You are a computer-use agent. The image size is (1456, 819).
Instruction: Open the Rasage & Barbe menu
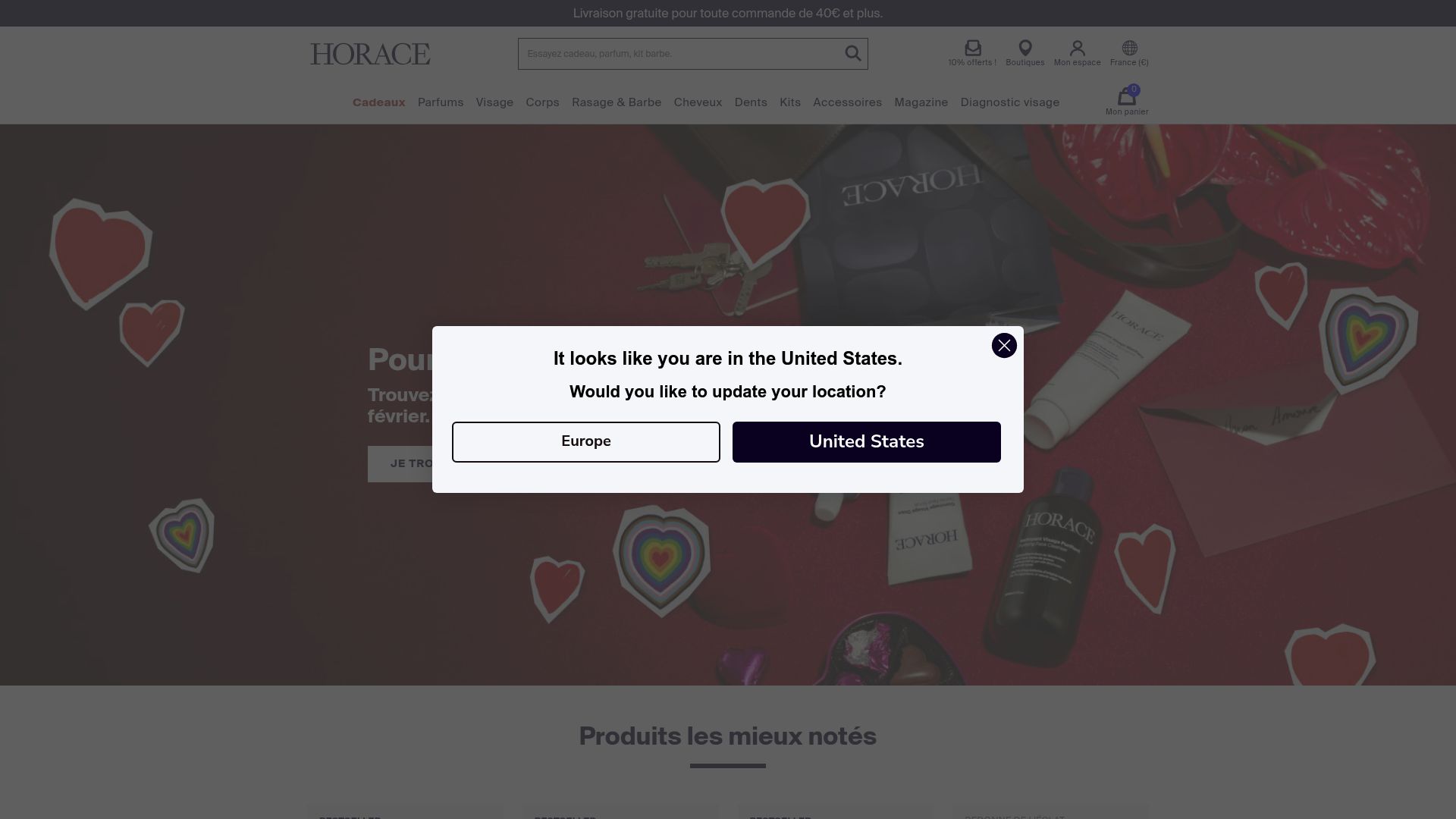[x=617, y=102]
